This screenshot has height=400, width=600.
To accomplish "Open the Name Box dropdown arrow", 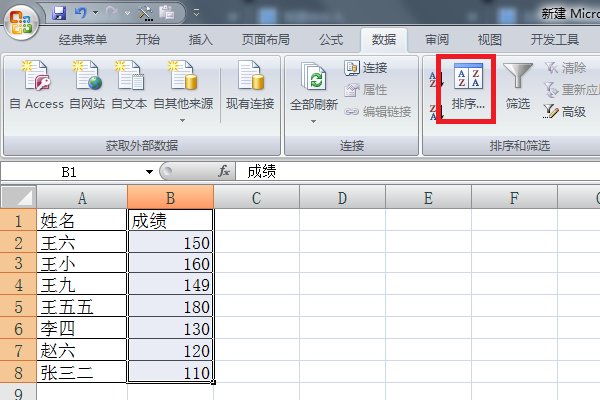I will pos(149,172).
